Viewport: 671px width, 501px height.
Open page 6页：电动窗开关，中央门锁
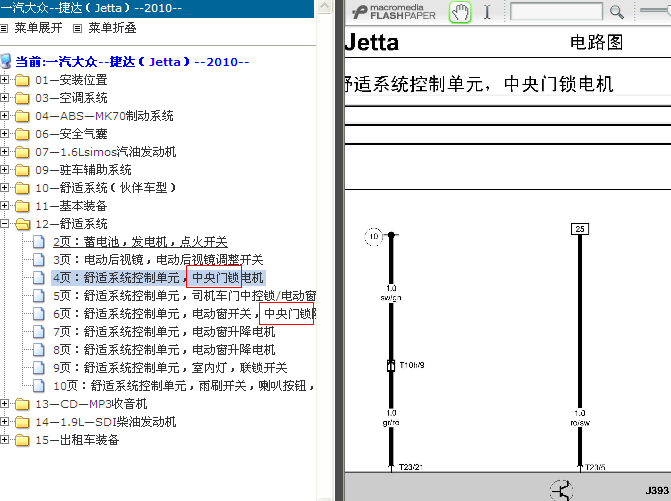(184, 314)
